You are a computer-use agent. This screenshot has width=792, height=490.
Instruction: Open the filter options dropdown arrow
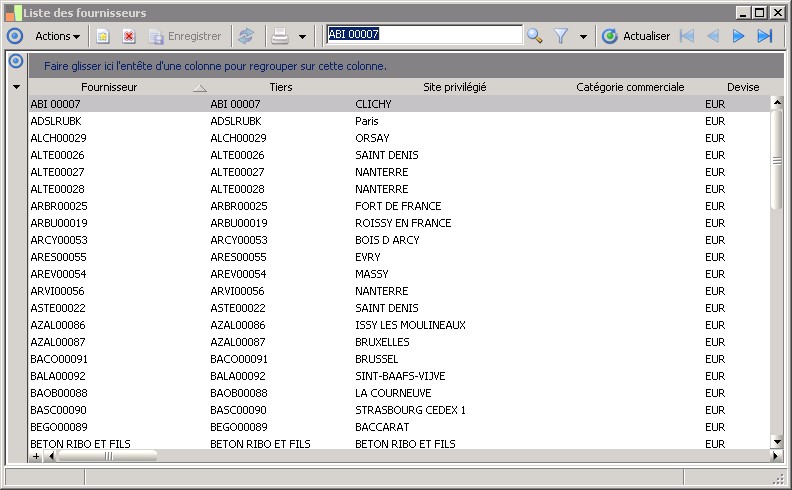(x=583, y=36)
